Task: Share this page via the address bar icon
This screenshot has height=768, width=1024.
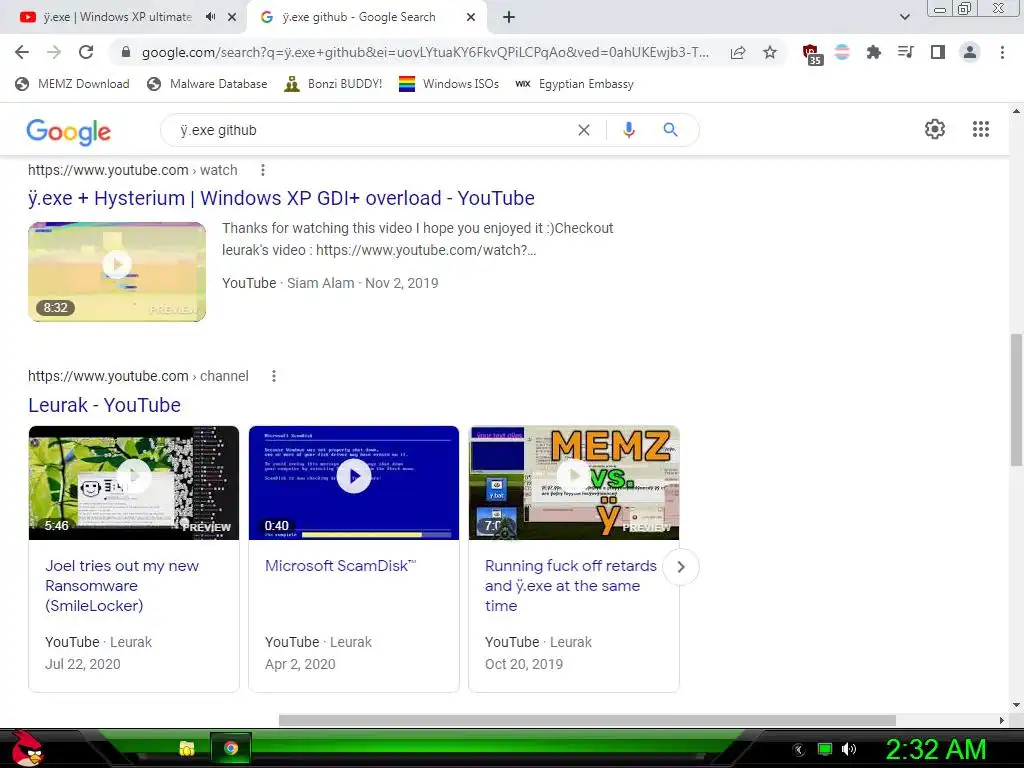Action: click(x=738, y=52)
